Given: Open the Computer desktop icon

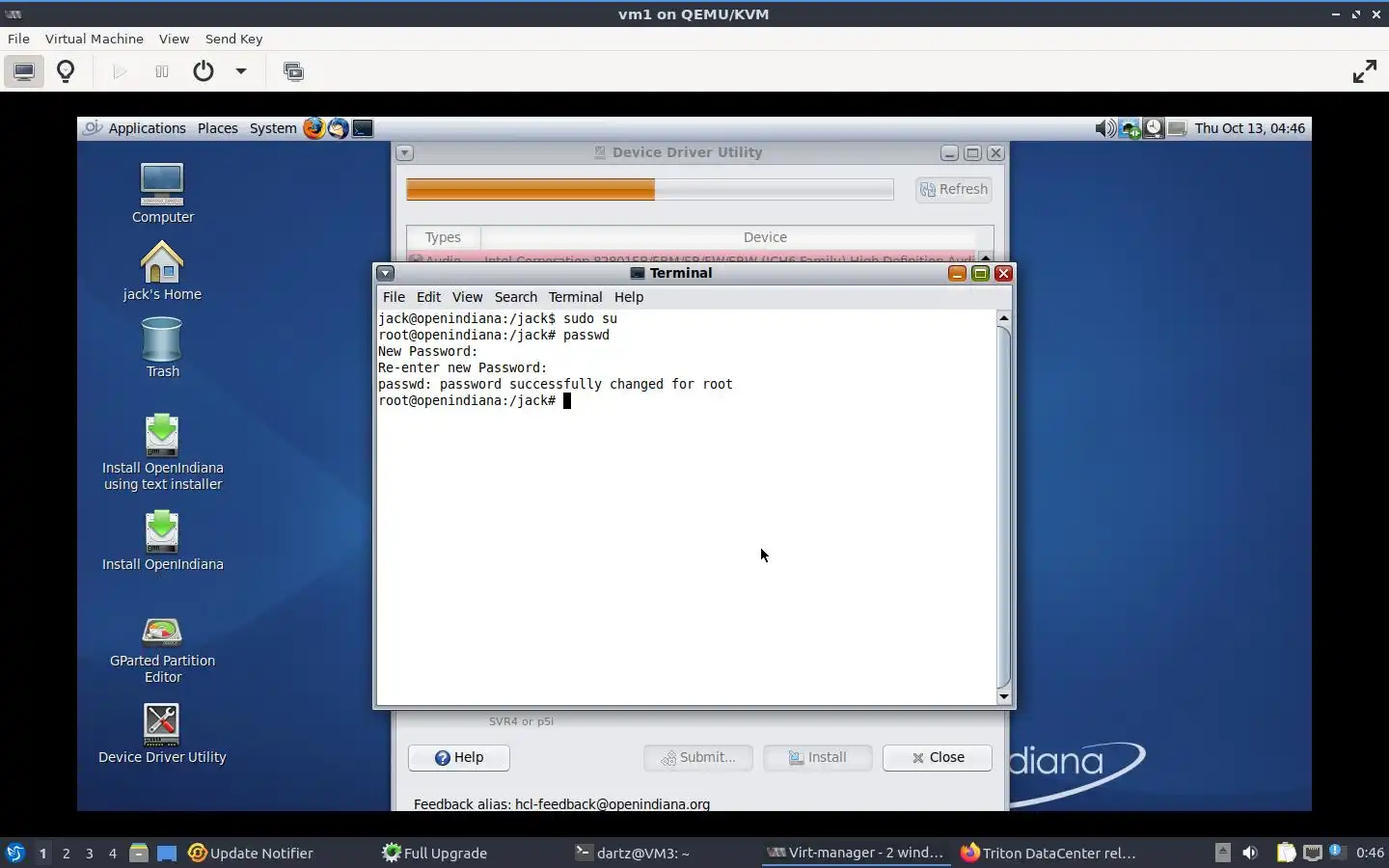Looking at the screenshot, I should [x=162, y=193].
